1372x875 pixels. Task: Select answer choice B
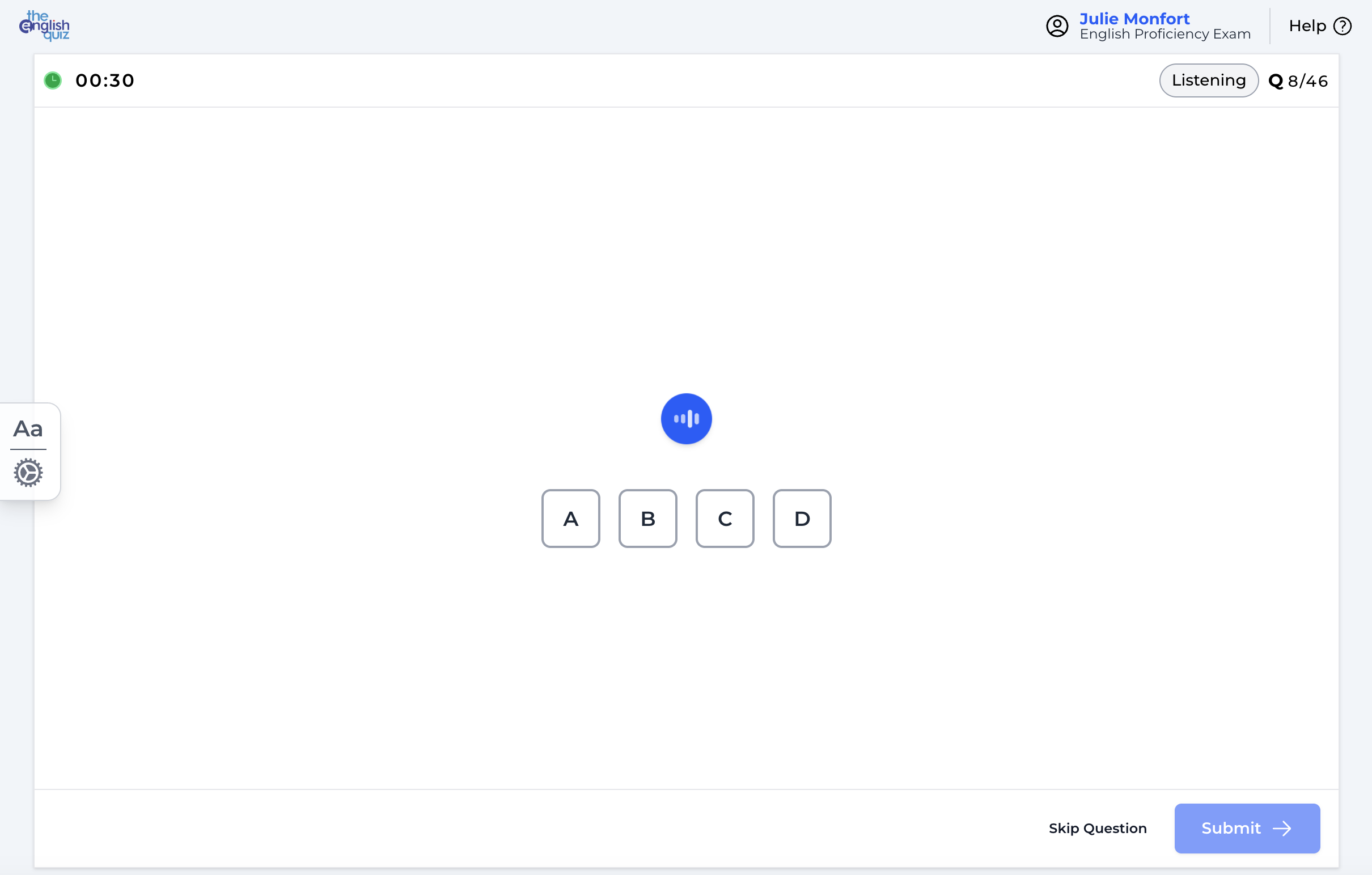pyautogui.click(x=647, y=519)
